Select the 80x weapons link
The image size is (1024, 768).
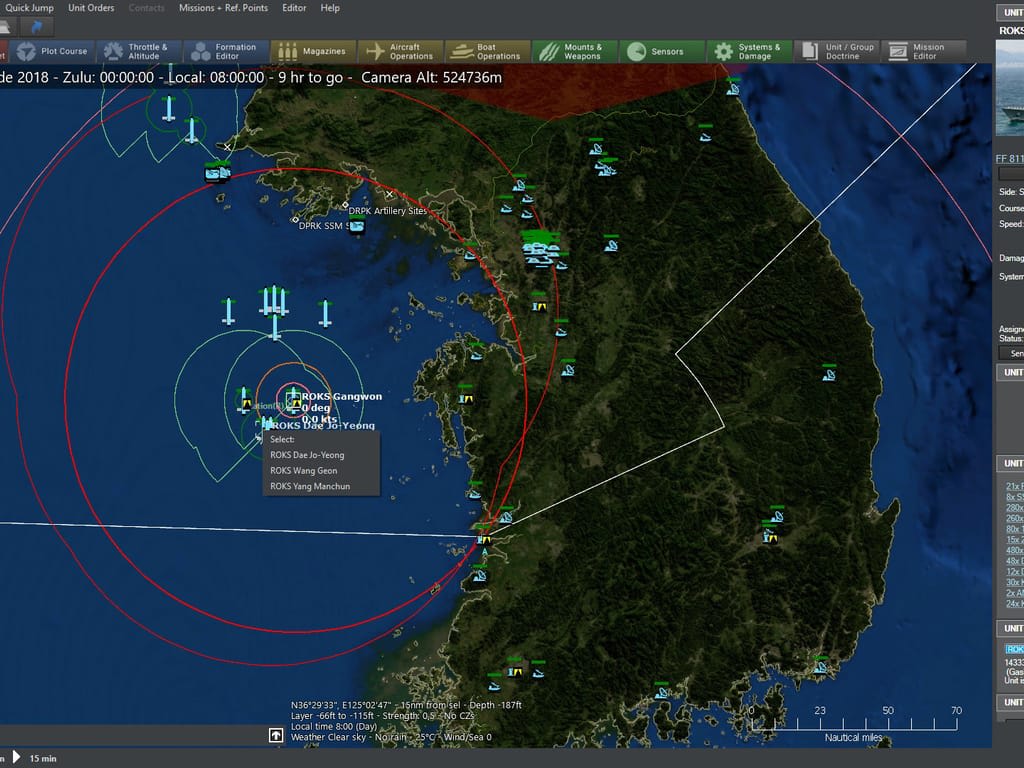coord(1014,529)
